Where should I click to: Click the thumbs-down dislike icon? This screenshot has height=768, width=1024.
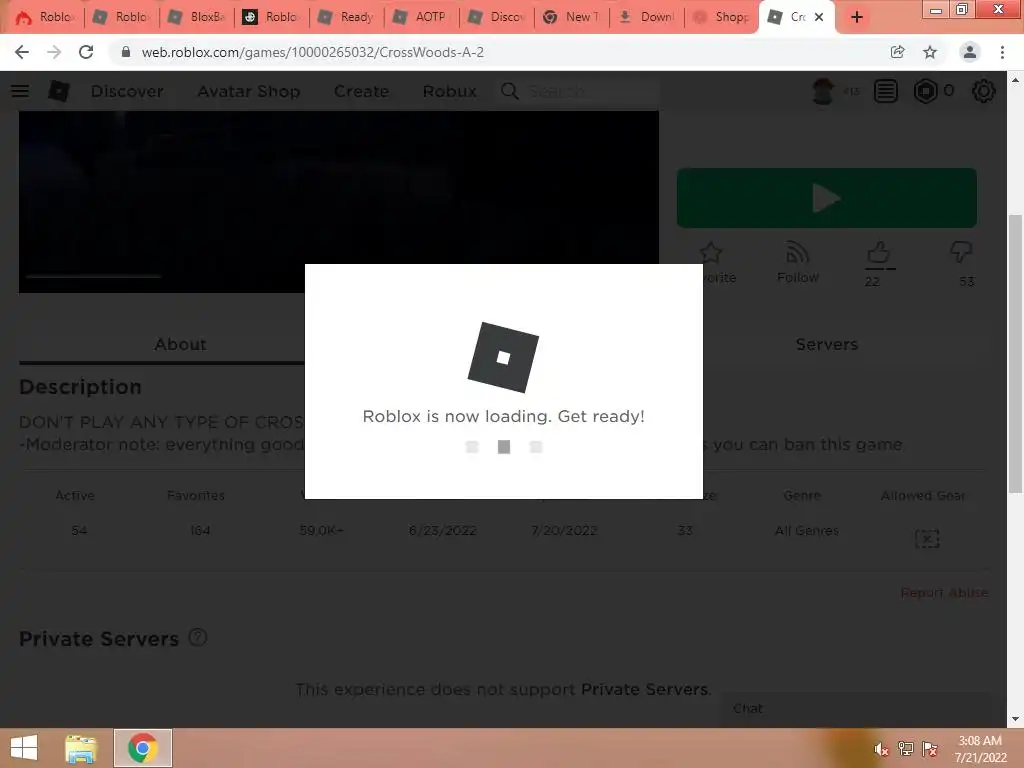pos(961,253)
